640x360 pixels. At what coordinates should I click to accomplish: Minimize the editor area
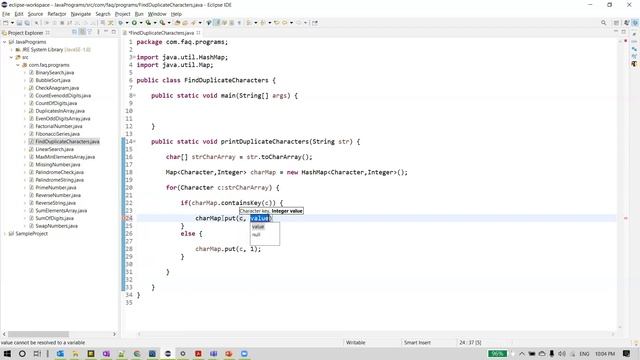(x=616, y=32)
